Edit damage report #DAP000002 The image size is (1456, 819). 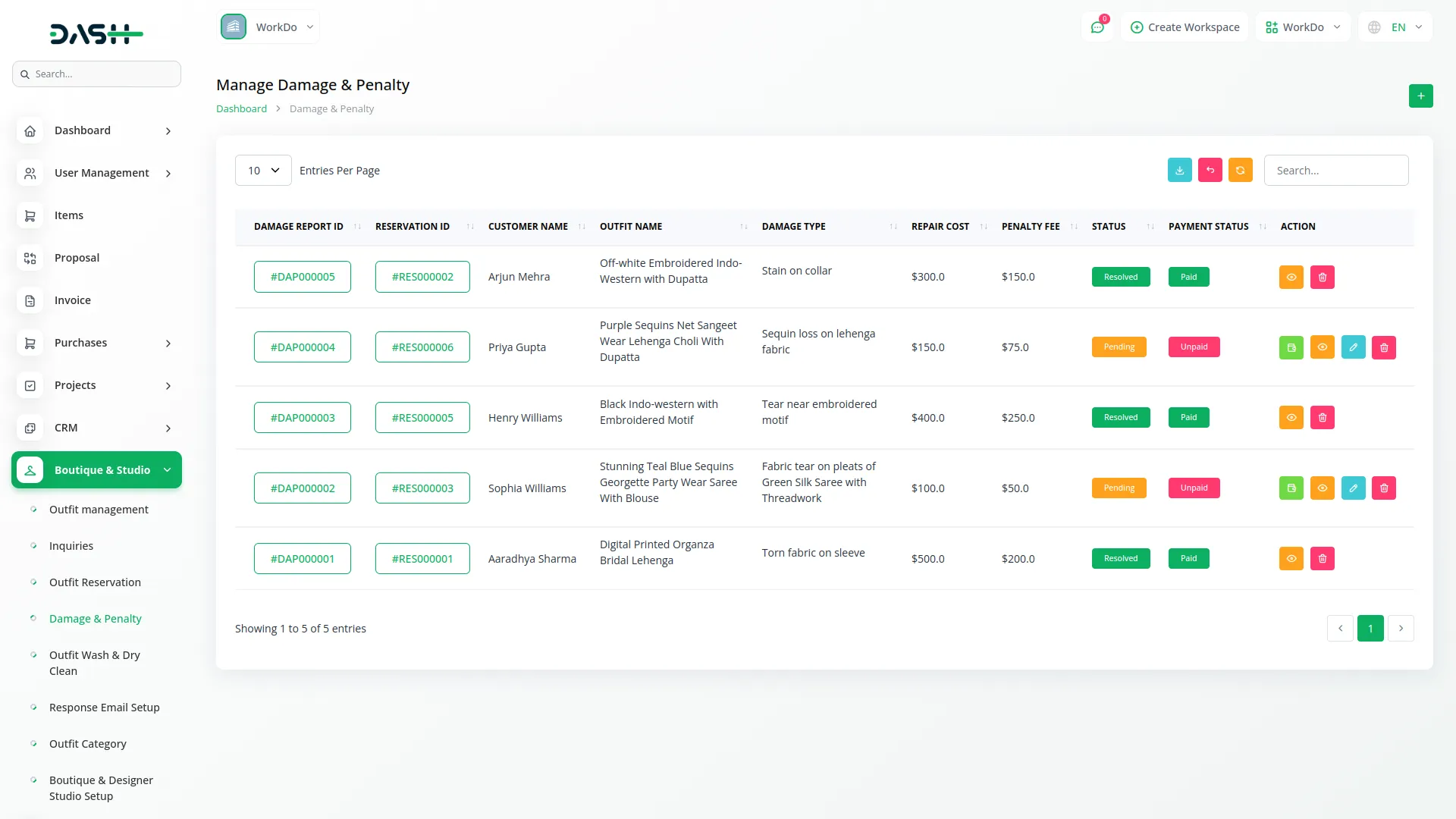point(1354,488)
